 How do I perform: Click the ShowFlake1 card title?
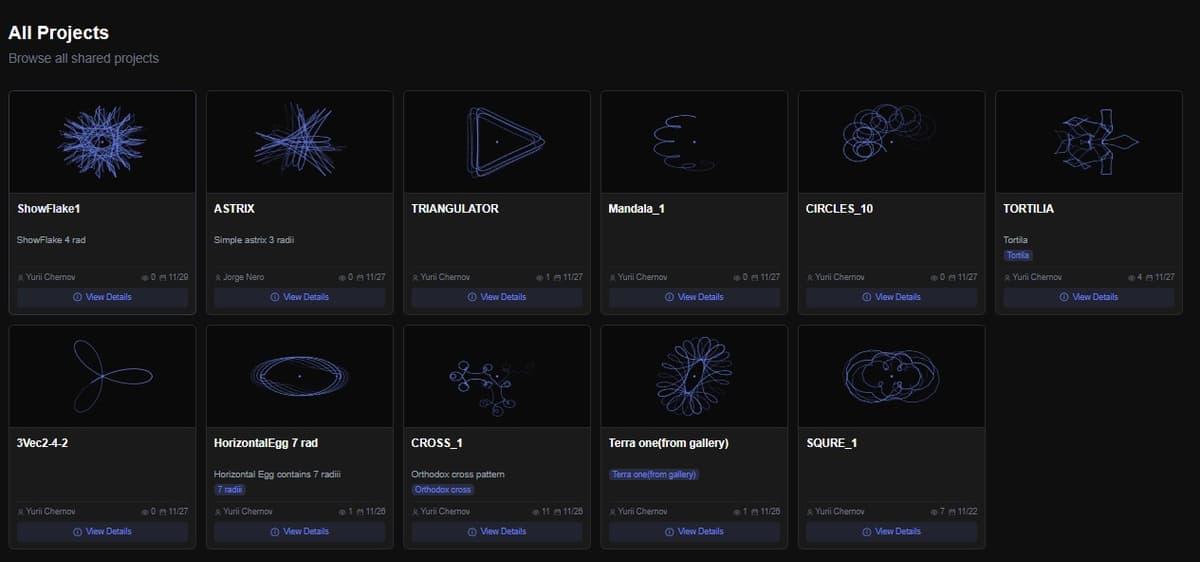[48, 209]
